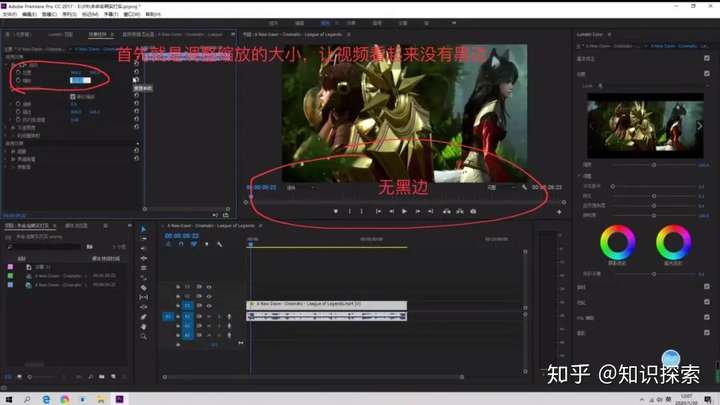Open the File menu
720x405 pixels.
point(9,14)
